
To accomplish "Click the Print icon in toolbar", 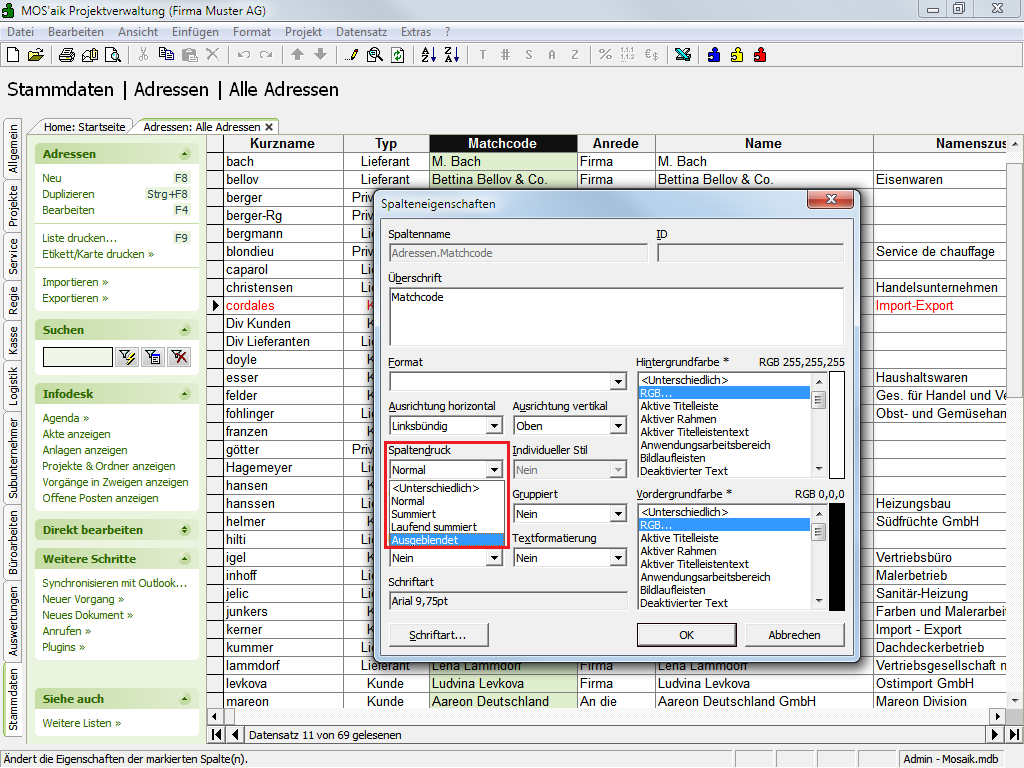I will pos(67,55).
